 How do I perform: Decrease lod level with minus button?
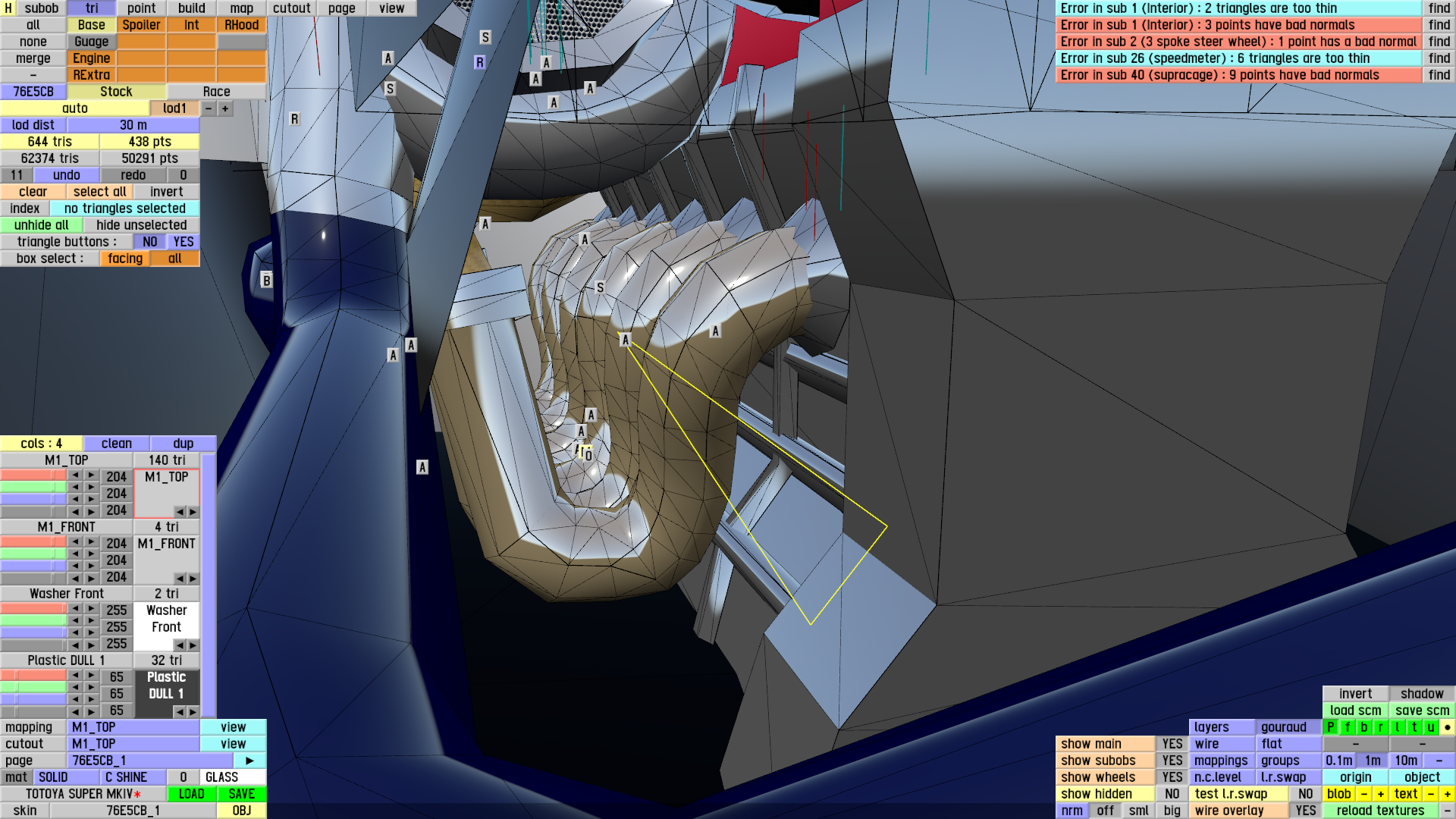click(209, 108)
